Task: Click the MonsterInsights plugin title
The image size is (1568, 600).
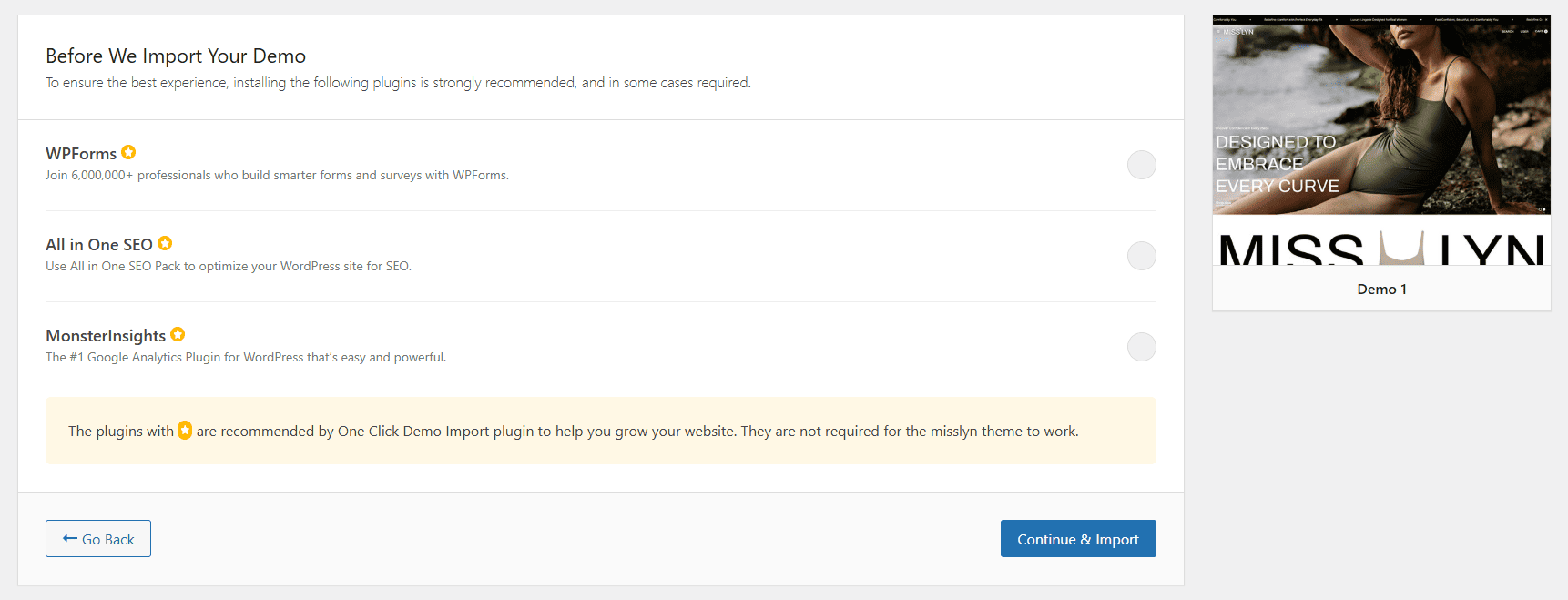Action: 106,336
